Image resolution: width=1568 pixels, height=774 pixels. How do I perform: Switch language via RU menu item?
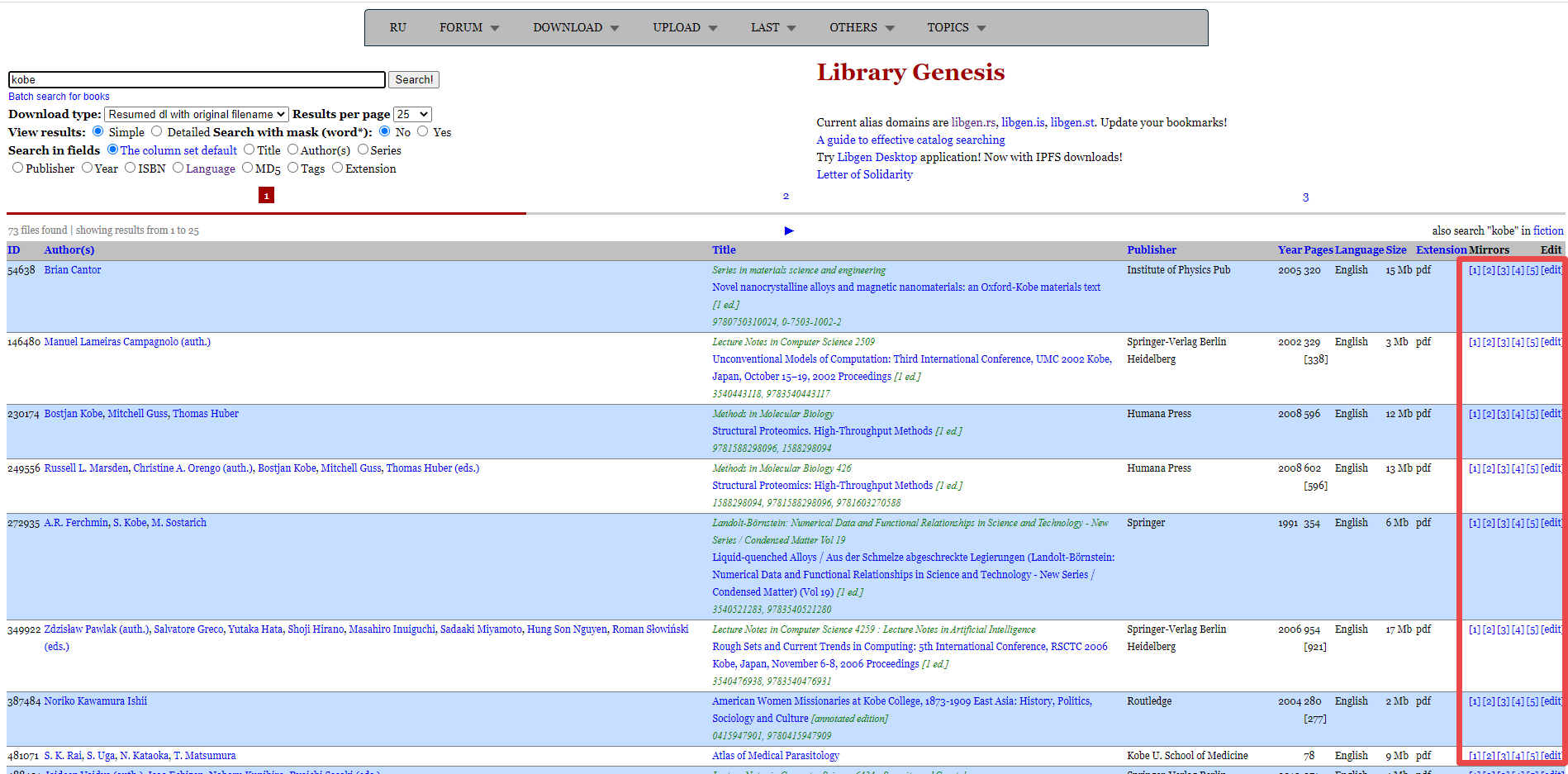[398, 27]
